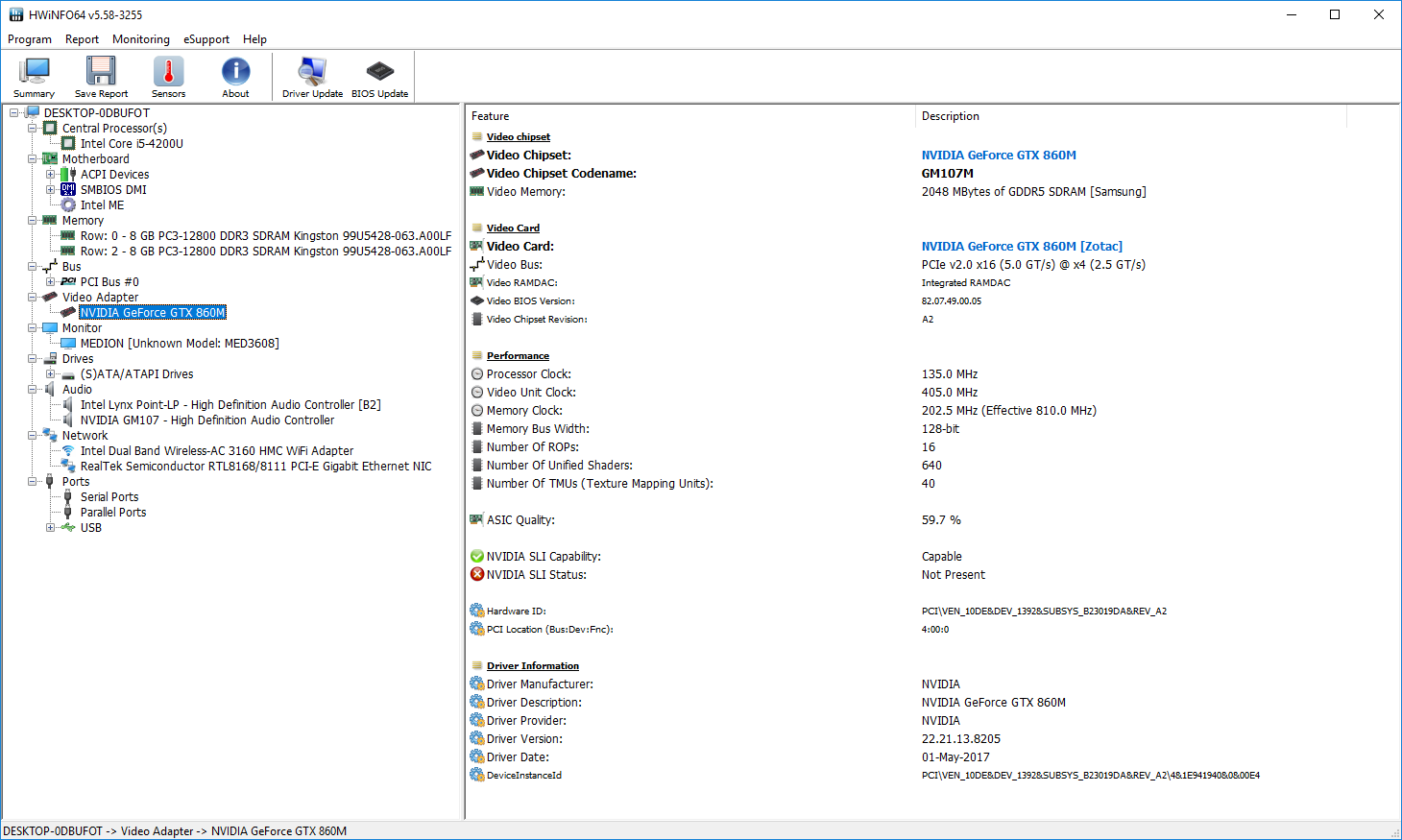Open the Help menu
The width and height of the screenshot is (1402, 840).
pos(254,39)
